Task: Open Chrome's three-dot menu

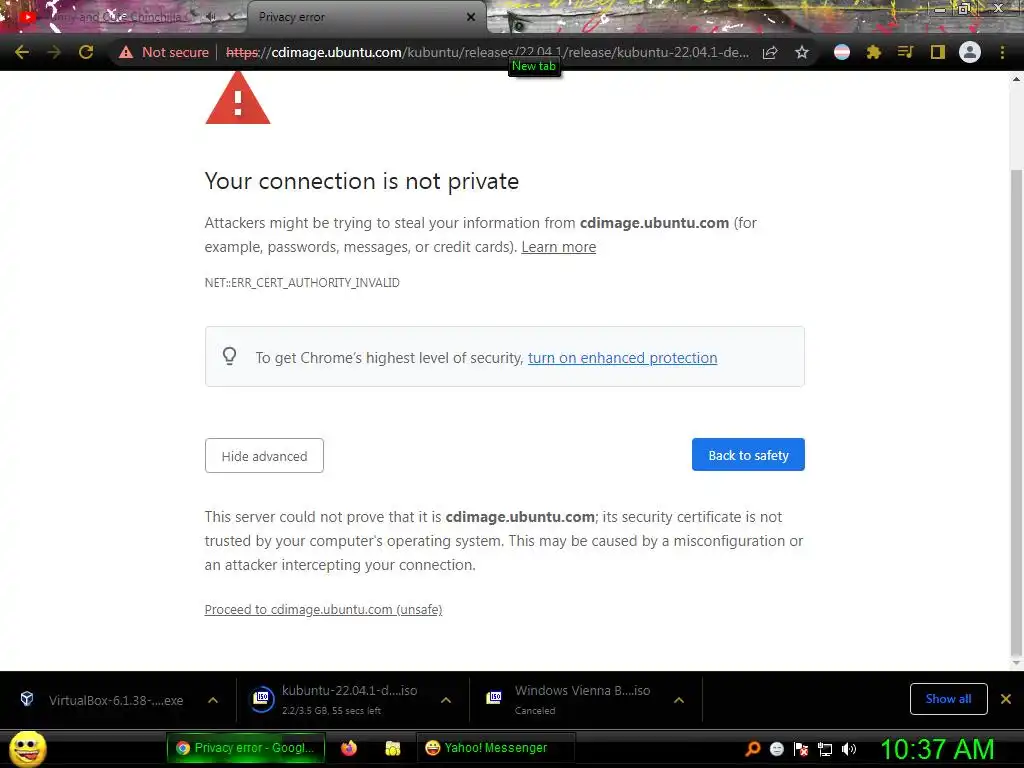Action: 1002,52
